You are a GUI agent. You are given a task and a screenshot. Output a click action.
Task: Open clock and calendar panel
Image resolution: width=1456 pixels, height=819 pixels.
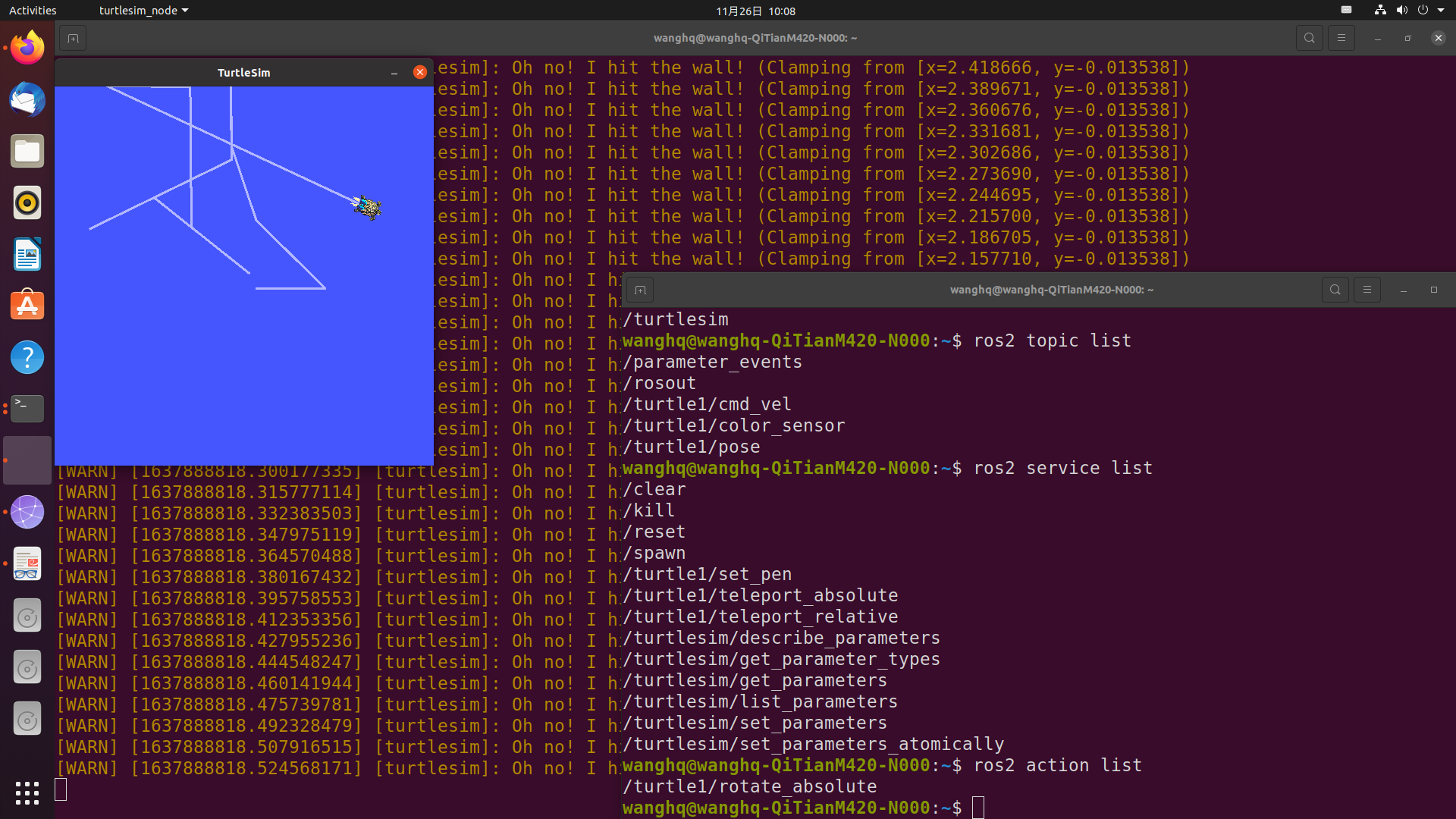[755, 11]
